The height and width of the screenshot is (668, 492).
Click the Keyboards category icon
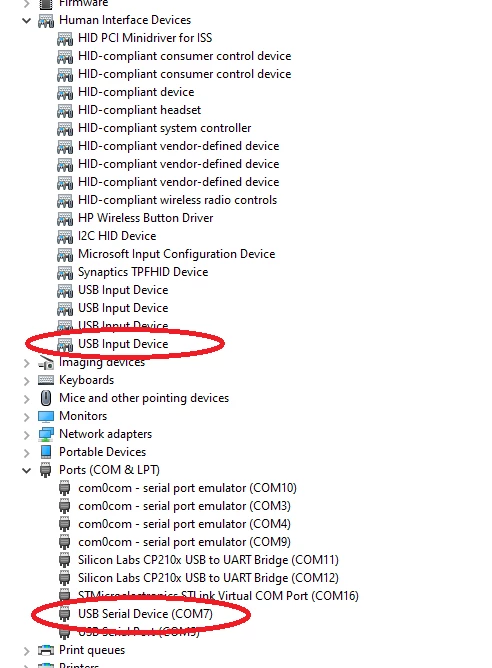point(46,380)
